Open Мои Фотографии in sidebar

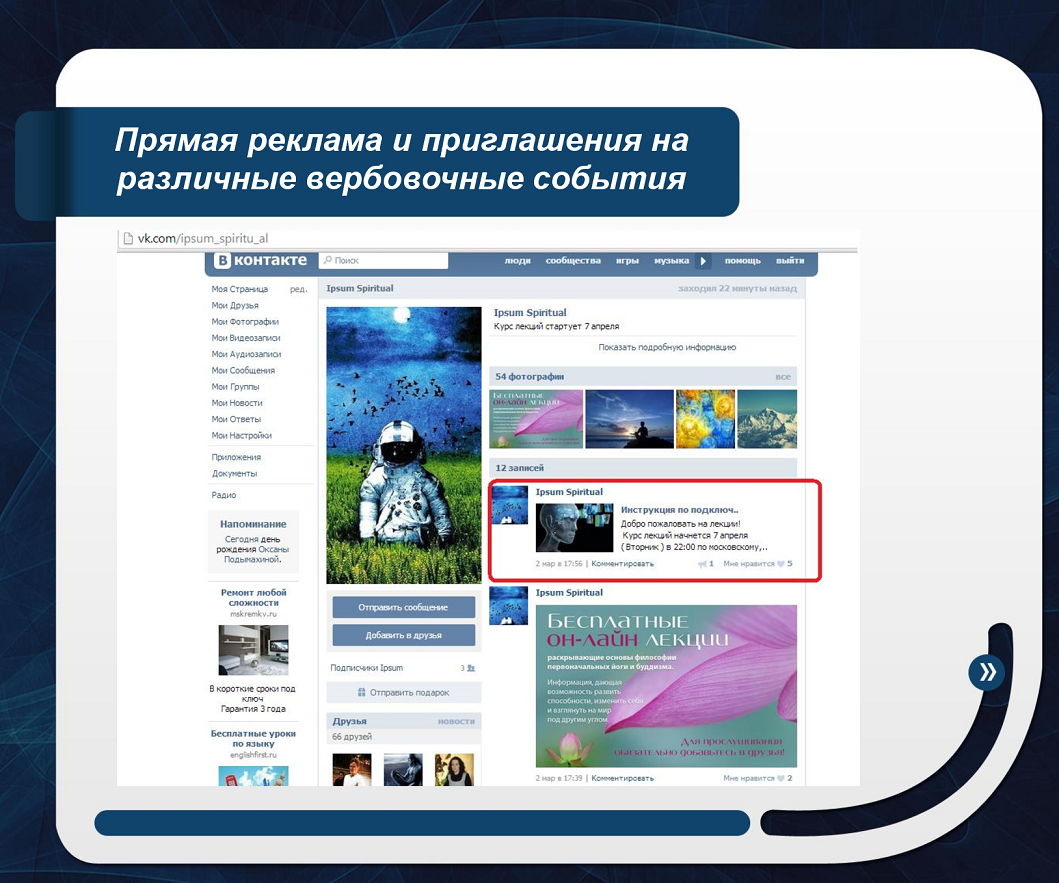tap(245, 322)
